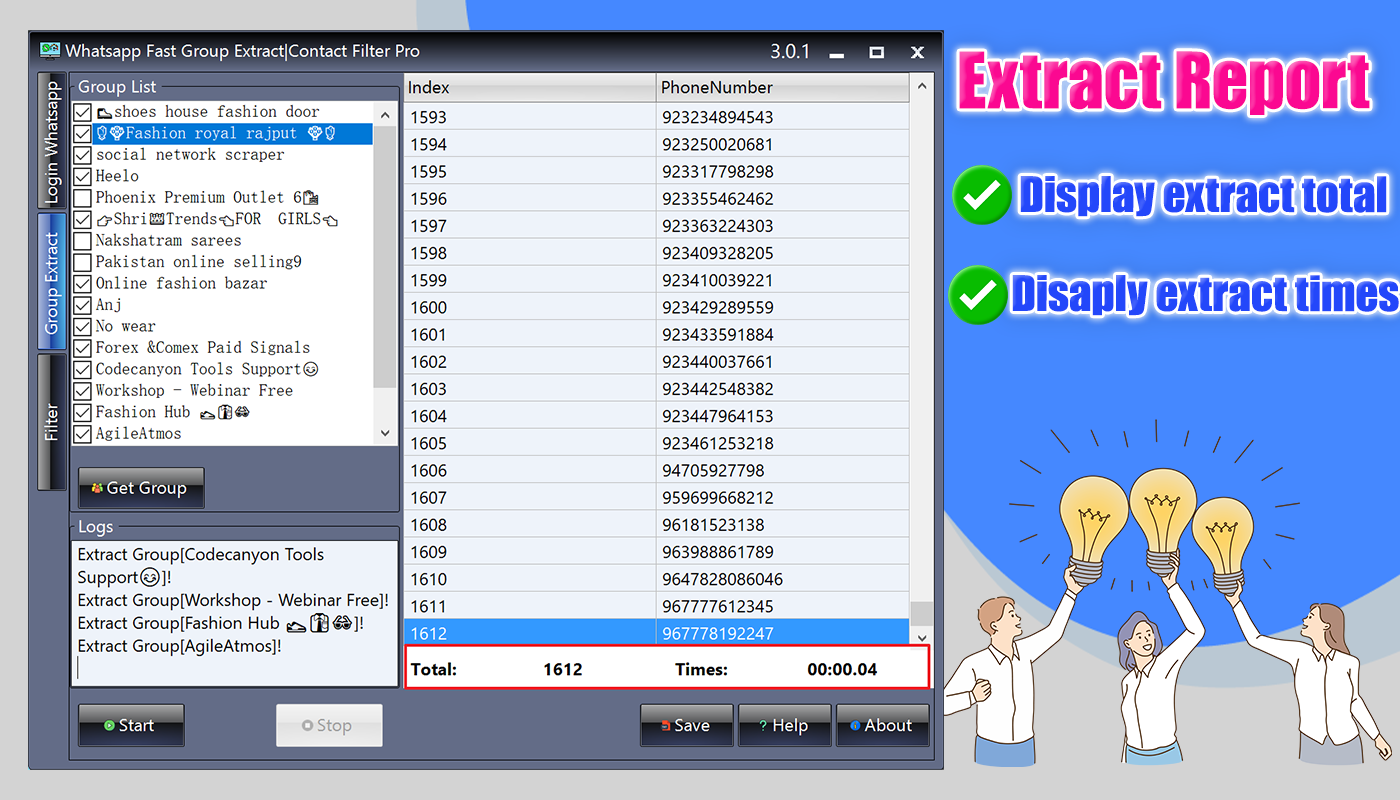
Task: Uncheck Online fashion bazar group
Action: 83,284
